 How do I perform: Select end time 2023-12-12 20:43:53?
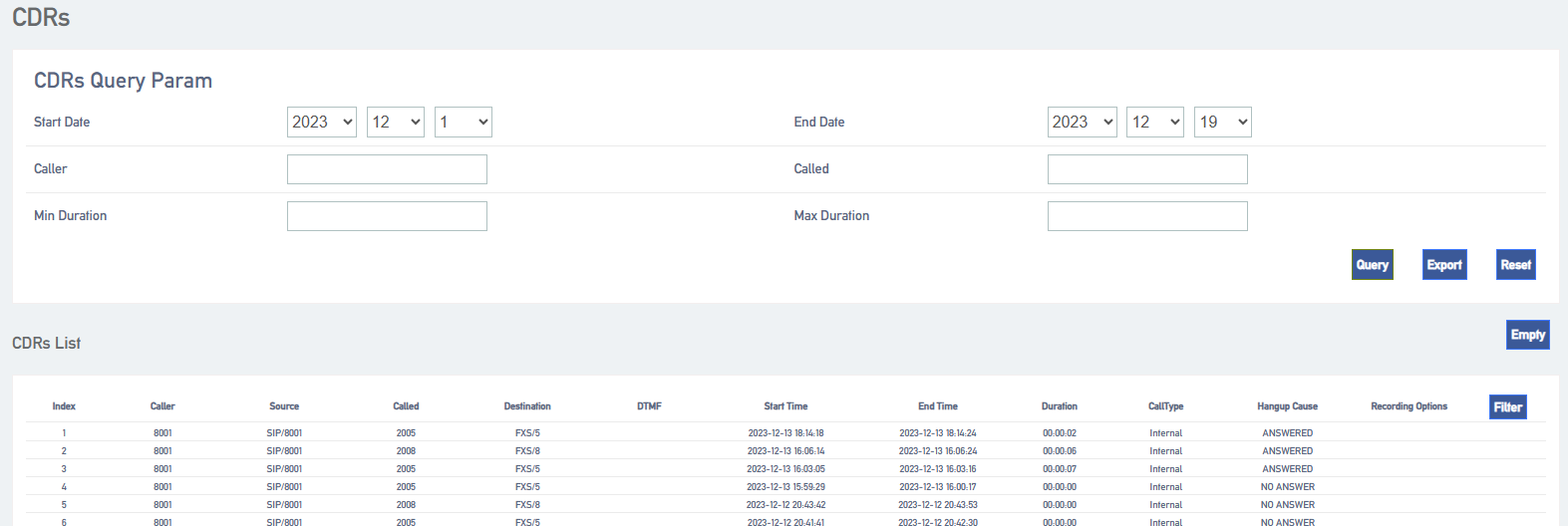click(938, 505)
